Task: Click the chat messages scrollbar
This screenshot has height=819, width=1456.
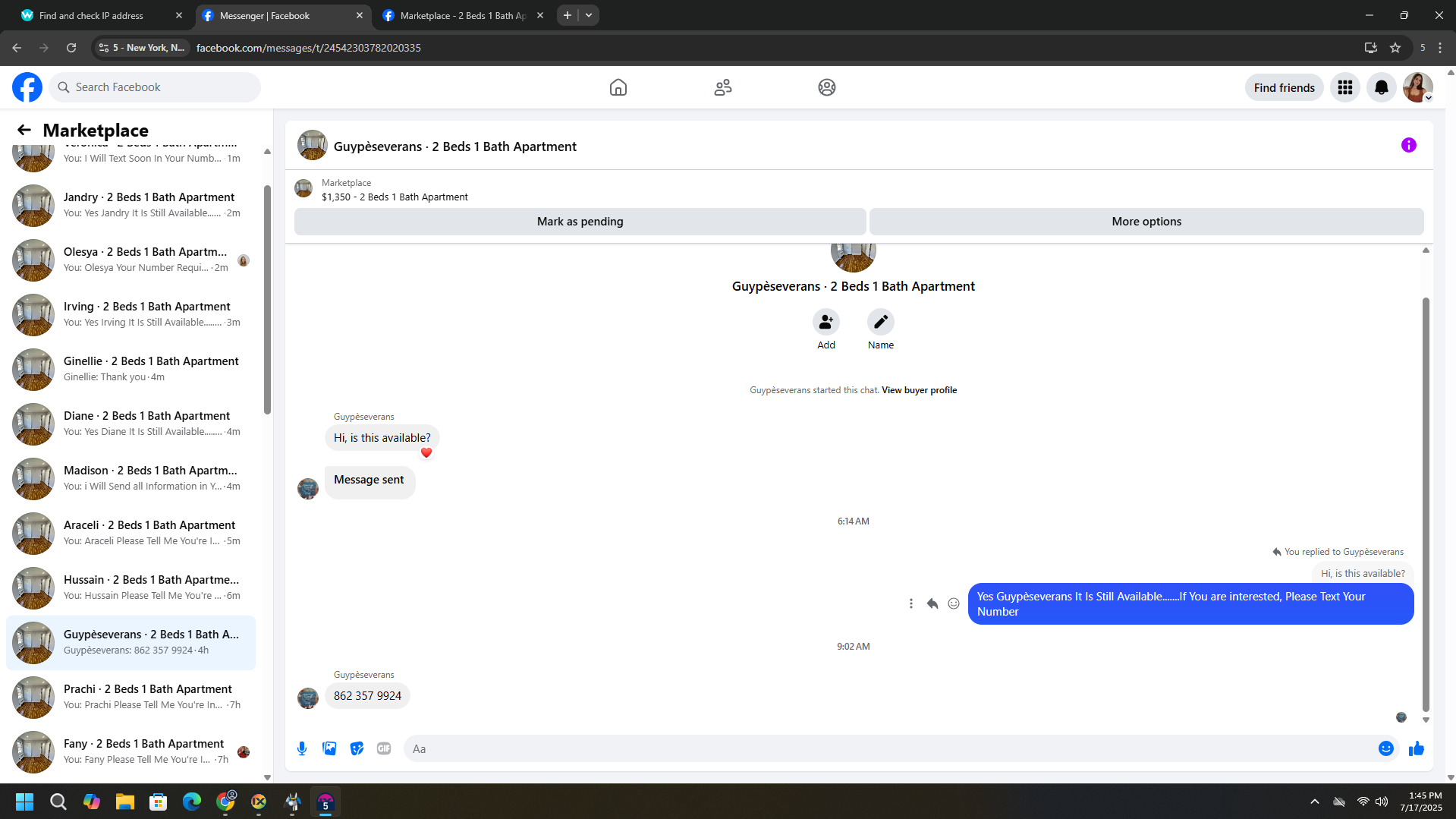Action: pyautogui.click(x=1426, y=505)
